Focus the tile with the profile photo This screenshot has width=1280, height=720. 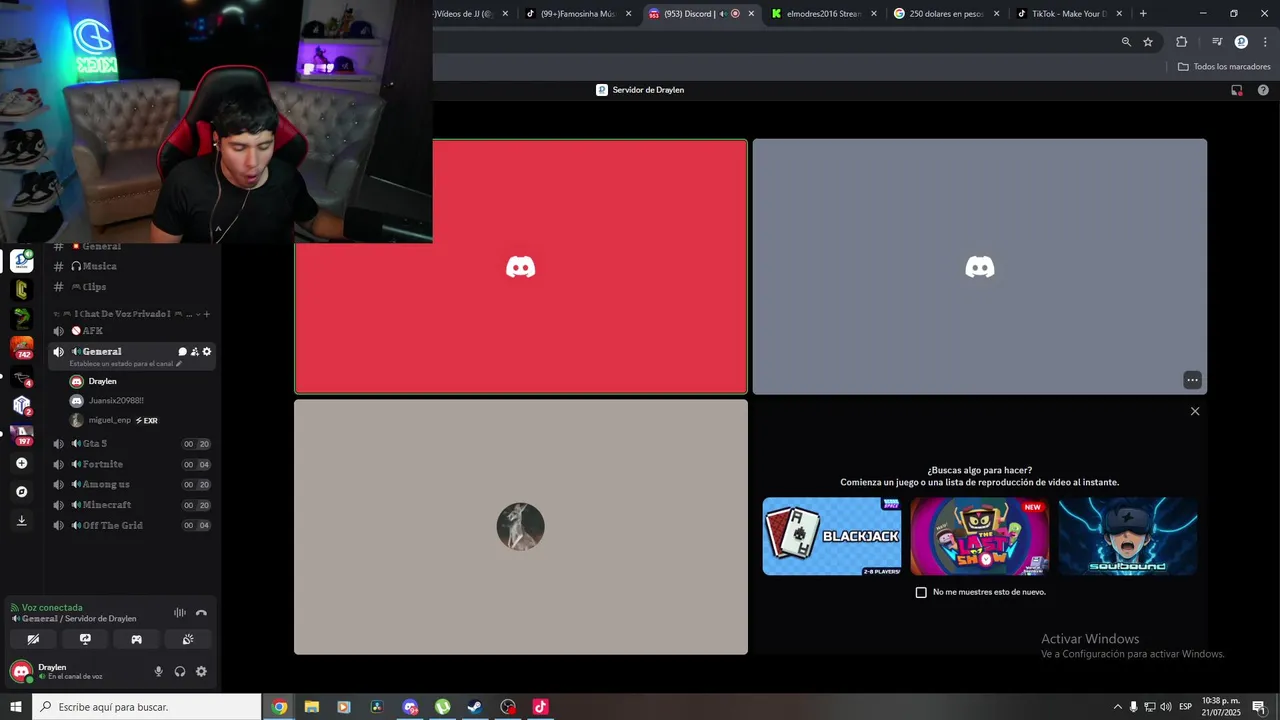(x=521, y=527)
